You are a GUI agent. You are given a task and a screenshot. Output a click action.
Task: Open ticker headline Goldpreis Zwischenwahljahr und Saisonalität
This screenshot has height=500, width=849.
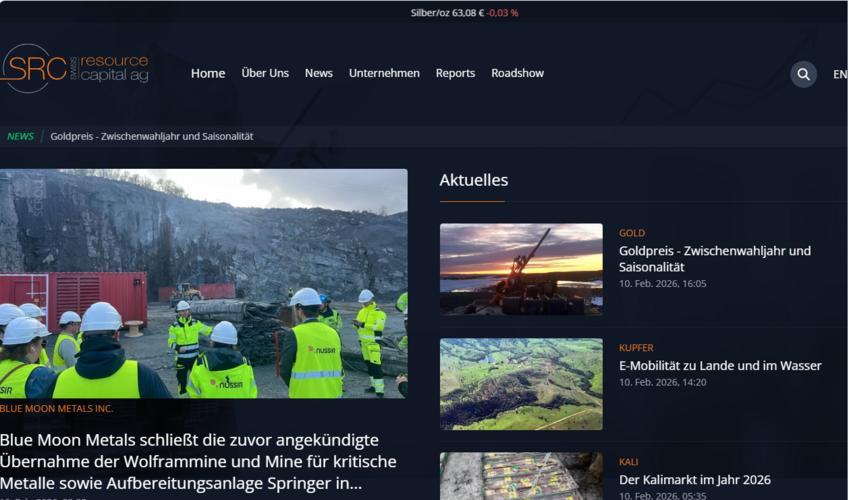pos(152,137)
